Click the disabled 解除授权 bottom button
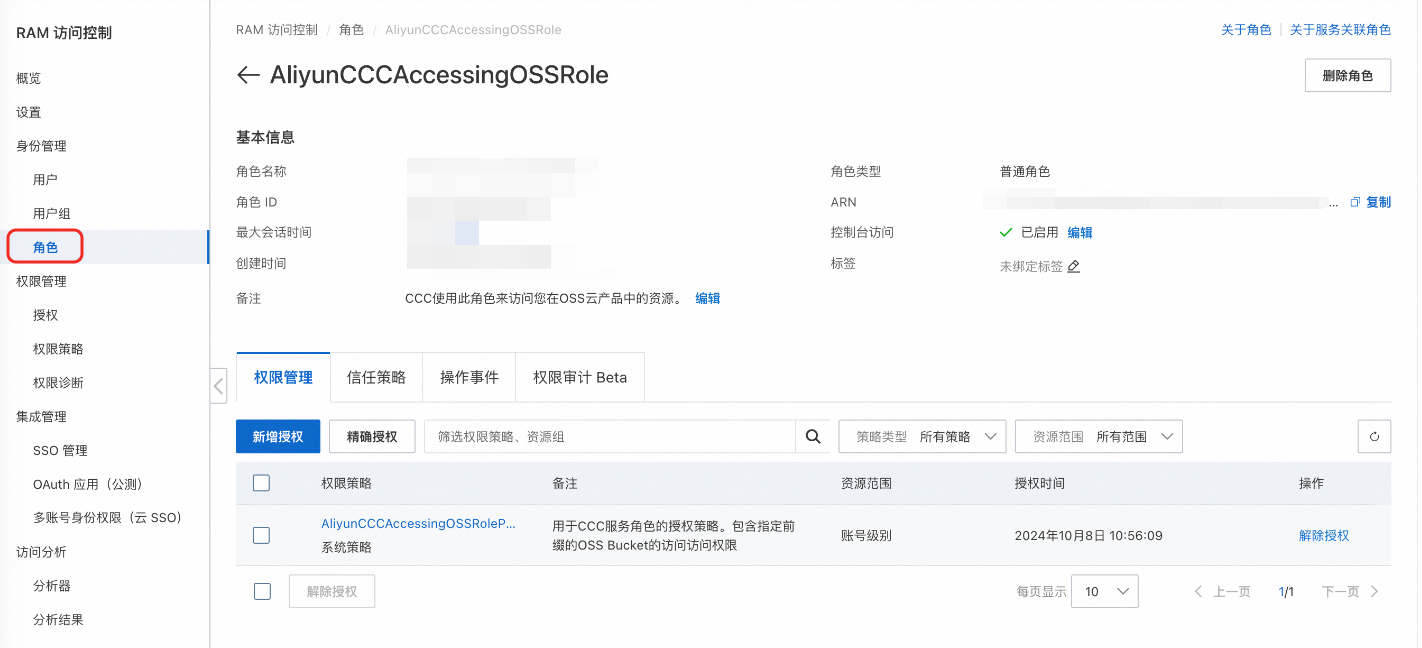The image size is (1422, 648). tap(331, 591)
